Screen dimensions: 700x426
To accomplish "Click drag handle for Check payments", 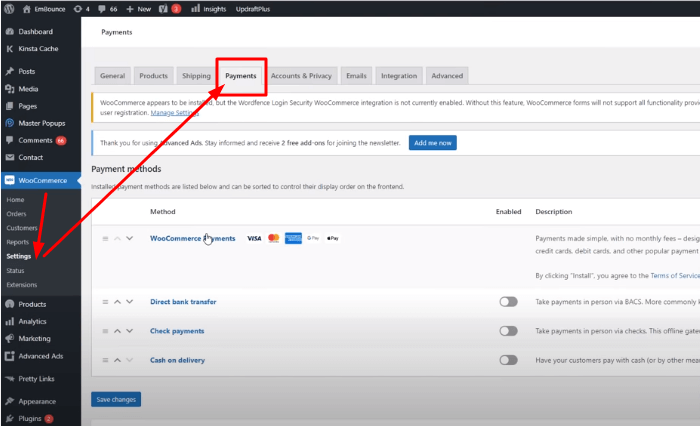I will pos(105,331).
